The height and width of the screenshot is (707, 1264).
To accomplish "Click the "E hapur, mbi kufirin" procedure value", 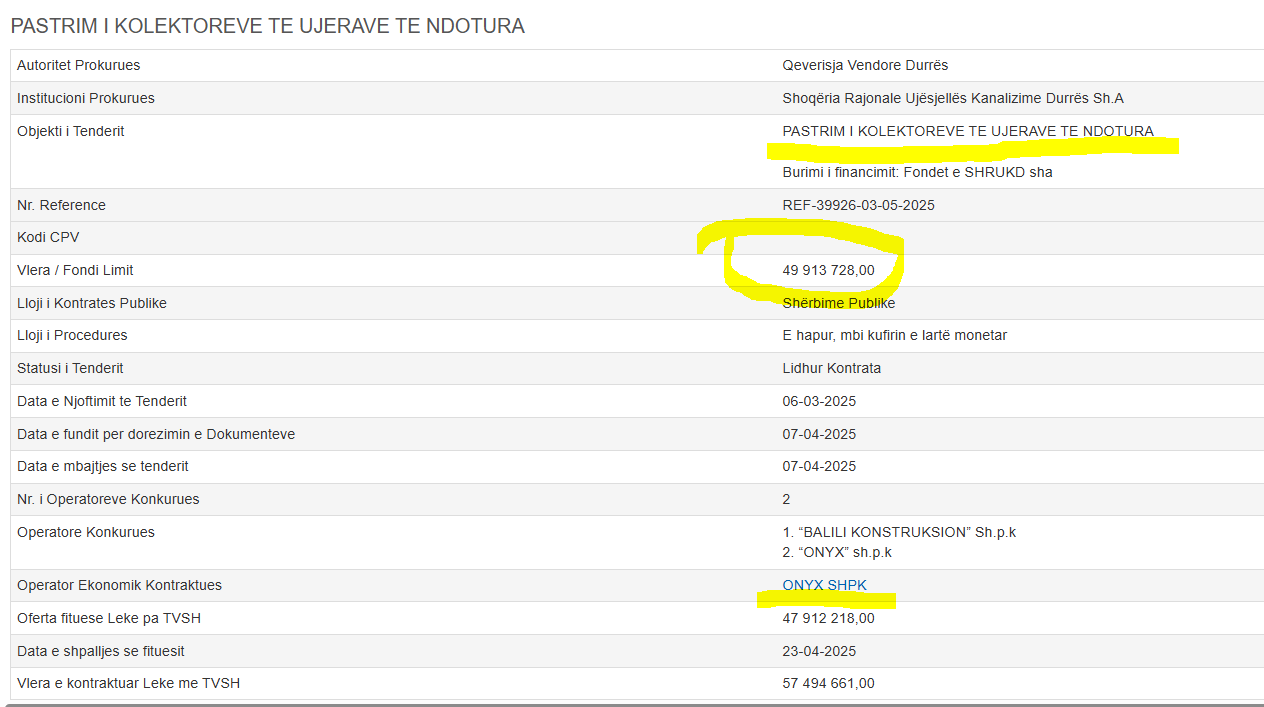I will click(x=894, y=335).
